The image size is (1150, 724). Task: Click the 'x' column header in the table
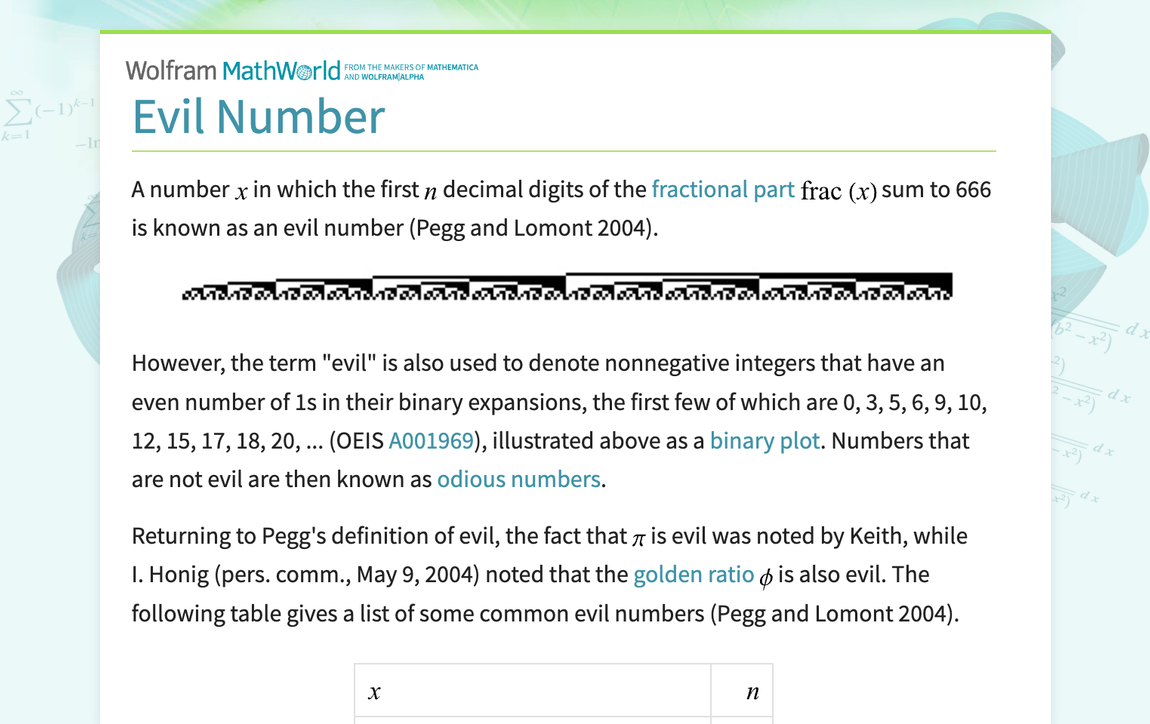pos(374,692)
